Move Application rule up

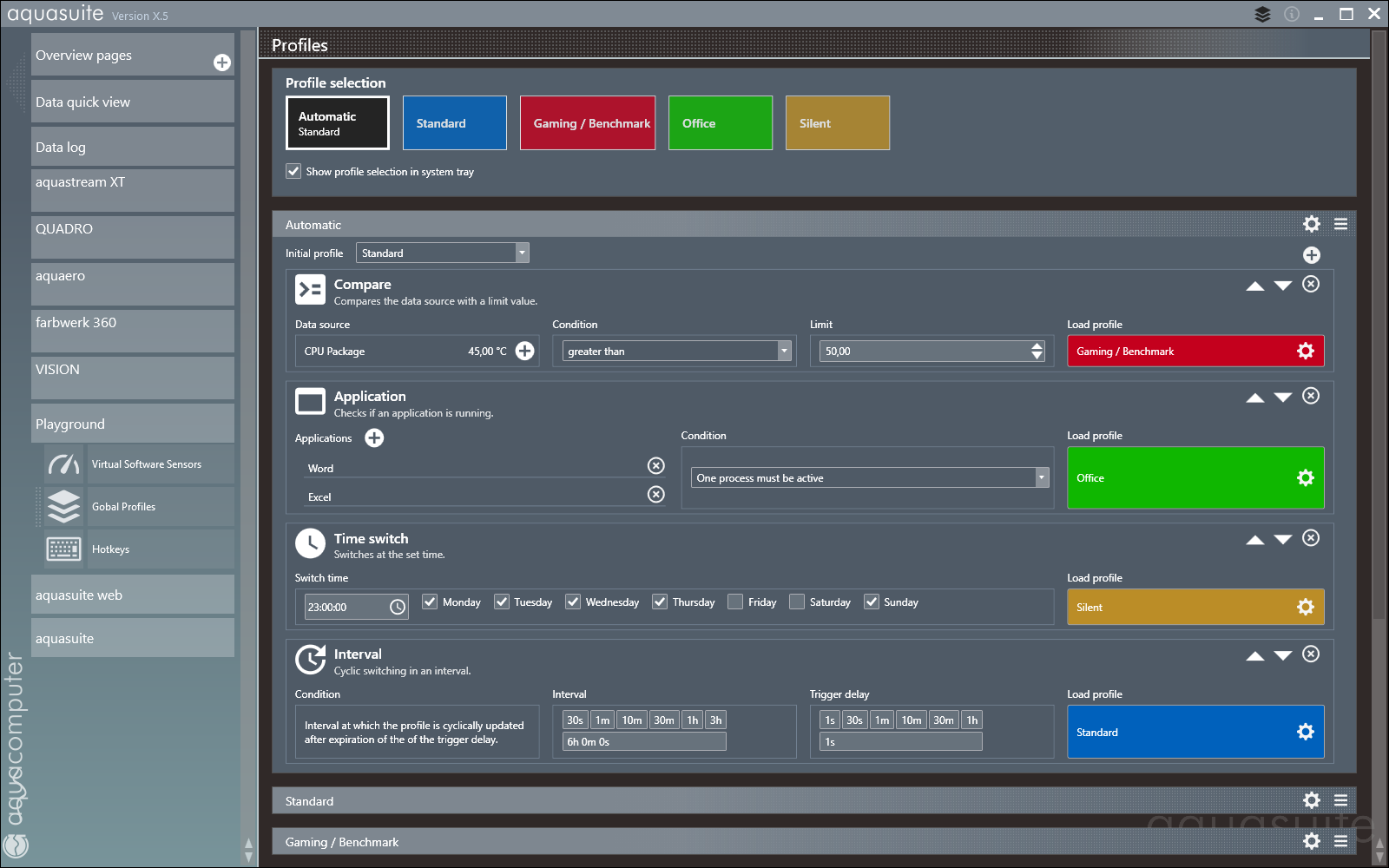[1255, 398]
